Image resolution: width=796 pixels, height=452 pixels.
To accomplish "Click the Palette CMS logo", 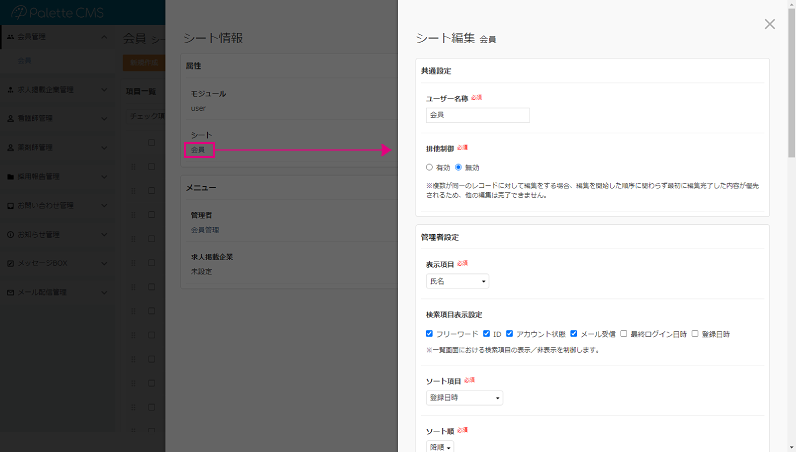I will click(x=57, y=13).
